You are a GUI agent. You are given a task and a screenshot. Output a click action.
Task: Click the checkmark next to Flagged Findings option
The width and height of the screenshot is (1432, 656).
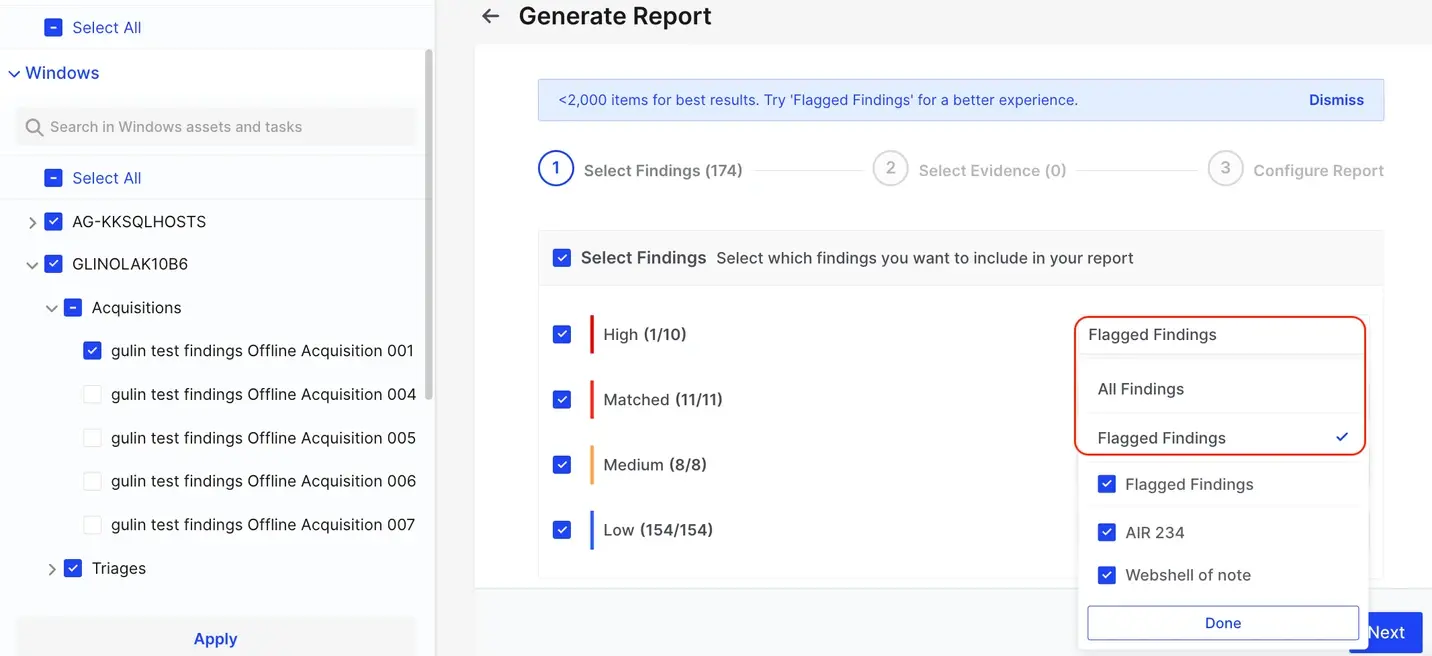click(x=1342, y=437)
